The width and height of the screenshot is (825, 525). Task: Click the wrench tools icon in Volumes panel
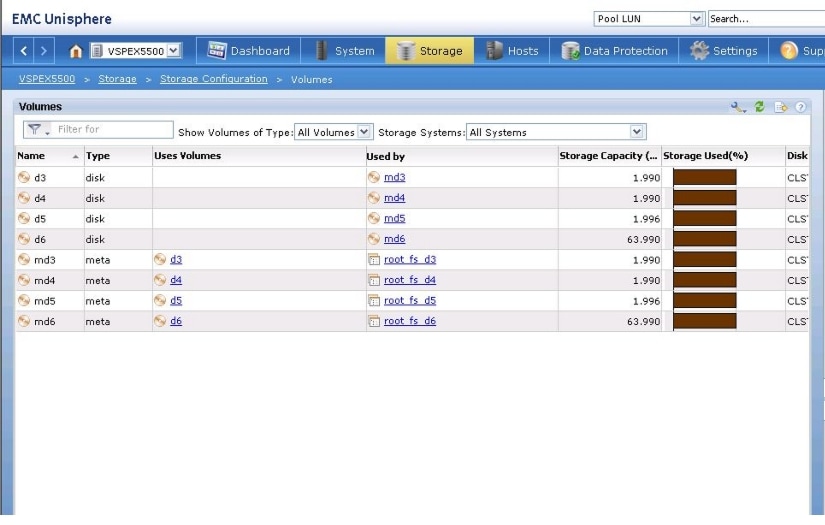click(x=738, y=107)
